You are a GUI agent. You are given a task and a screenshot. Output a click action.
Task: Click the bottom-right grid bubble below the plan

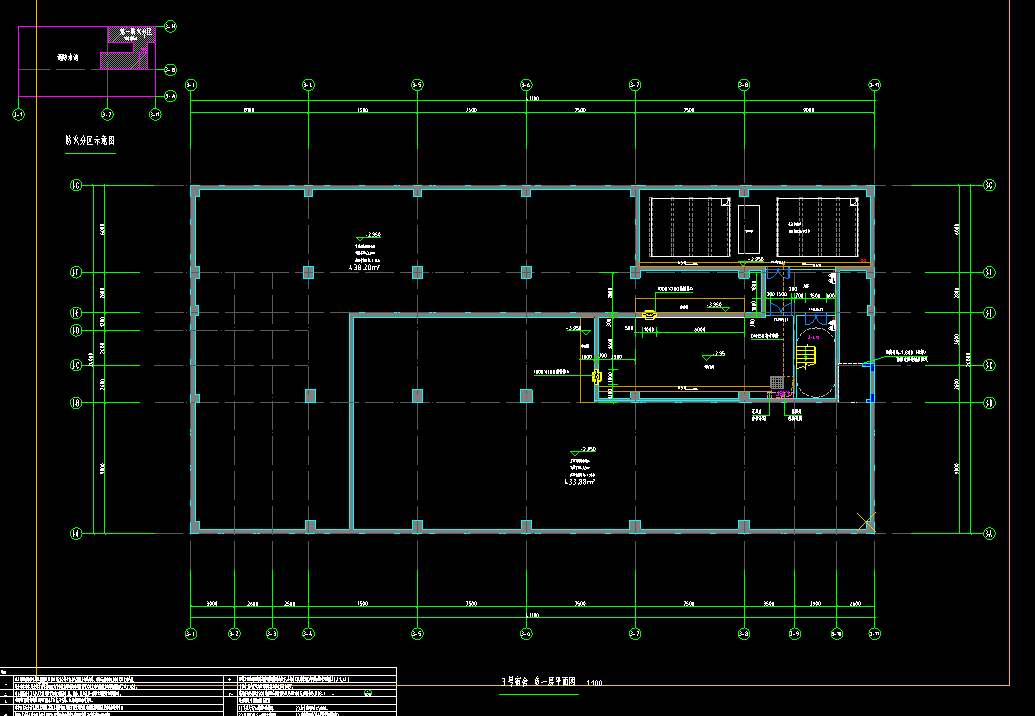(x=875, y=633)
